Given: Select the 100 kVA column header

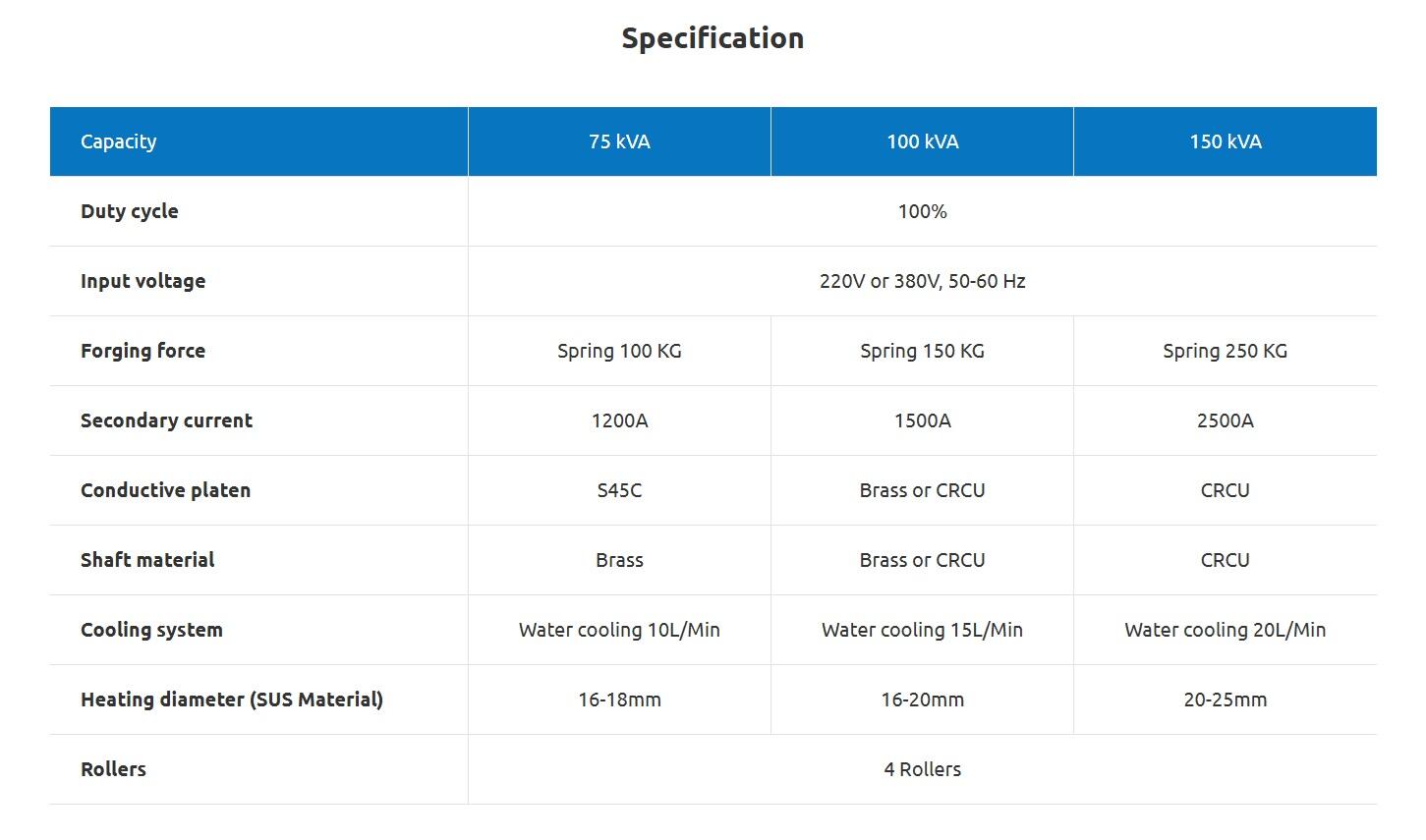Looking at the screenshot, I should (922, 141).
